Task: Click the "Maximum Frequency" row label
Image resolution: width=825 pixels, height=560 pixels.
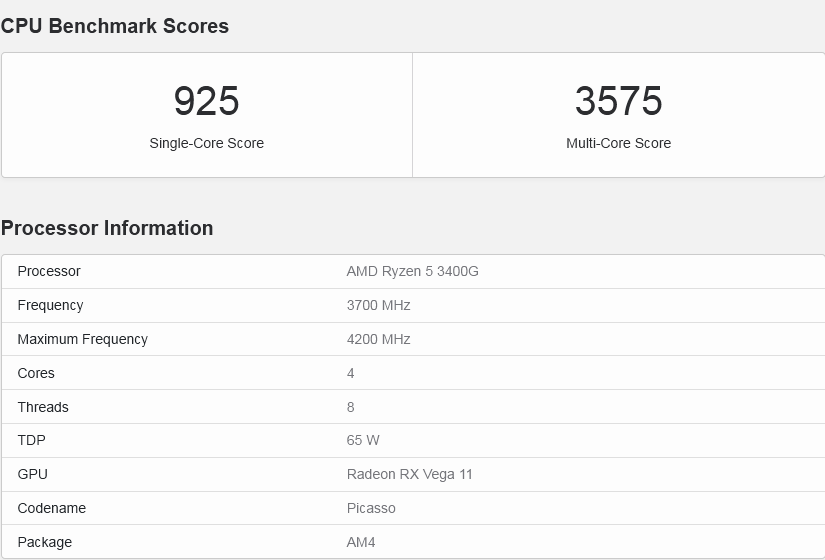Action: [83, 339]
